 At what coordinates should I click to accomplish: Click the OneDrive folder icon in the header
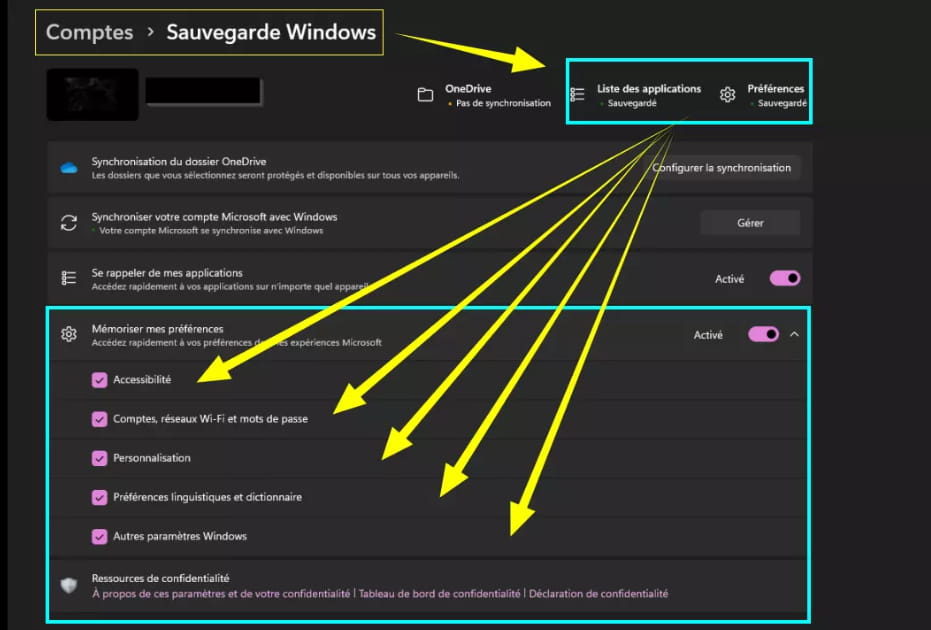click(425, 94)
